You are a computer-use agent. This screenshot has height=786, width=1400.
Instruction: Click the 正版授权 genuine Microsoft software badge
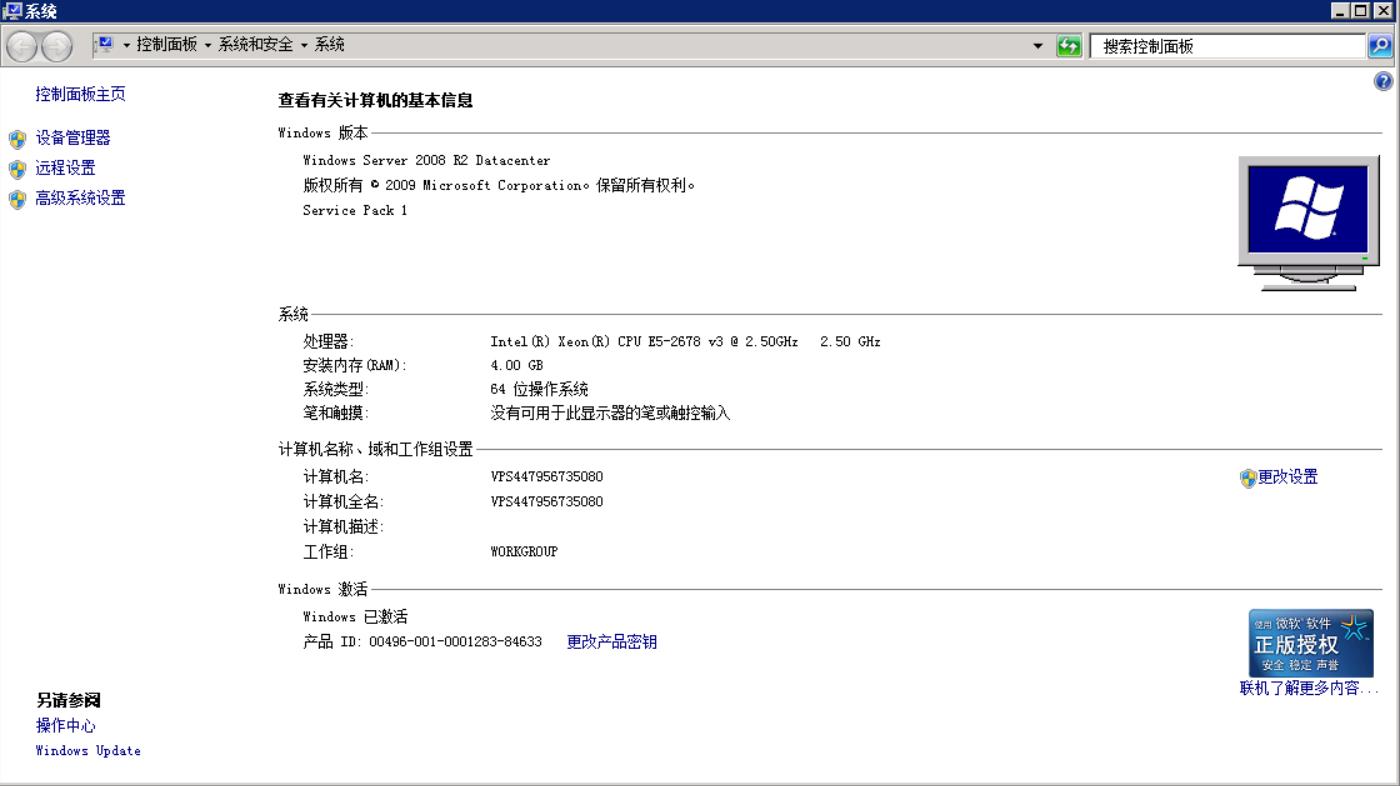coord(1310,643)
